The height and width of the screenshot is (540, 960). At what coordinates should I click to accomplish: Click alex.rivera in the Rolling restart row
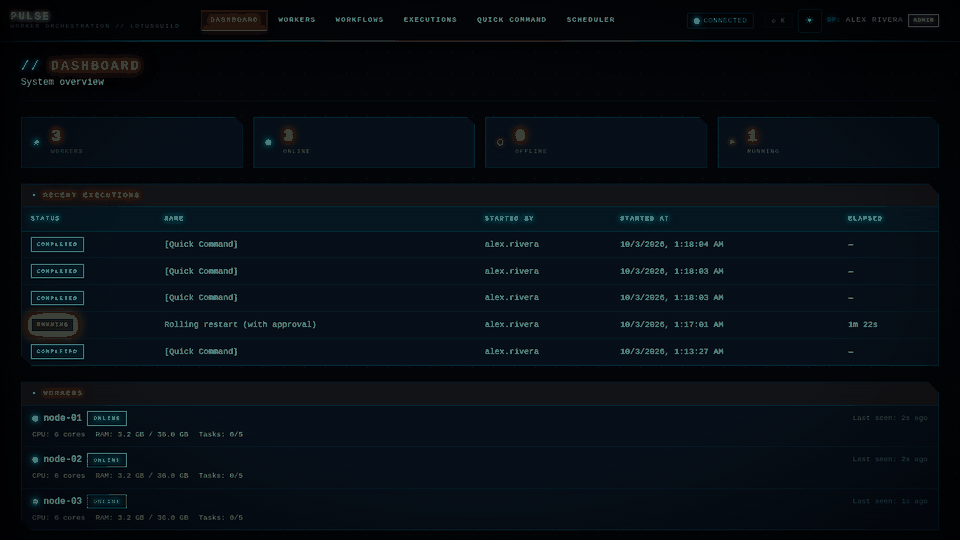(512, 324)
